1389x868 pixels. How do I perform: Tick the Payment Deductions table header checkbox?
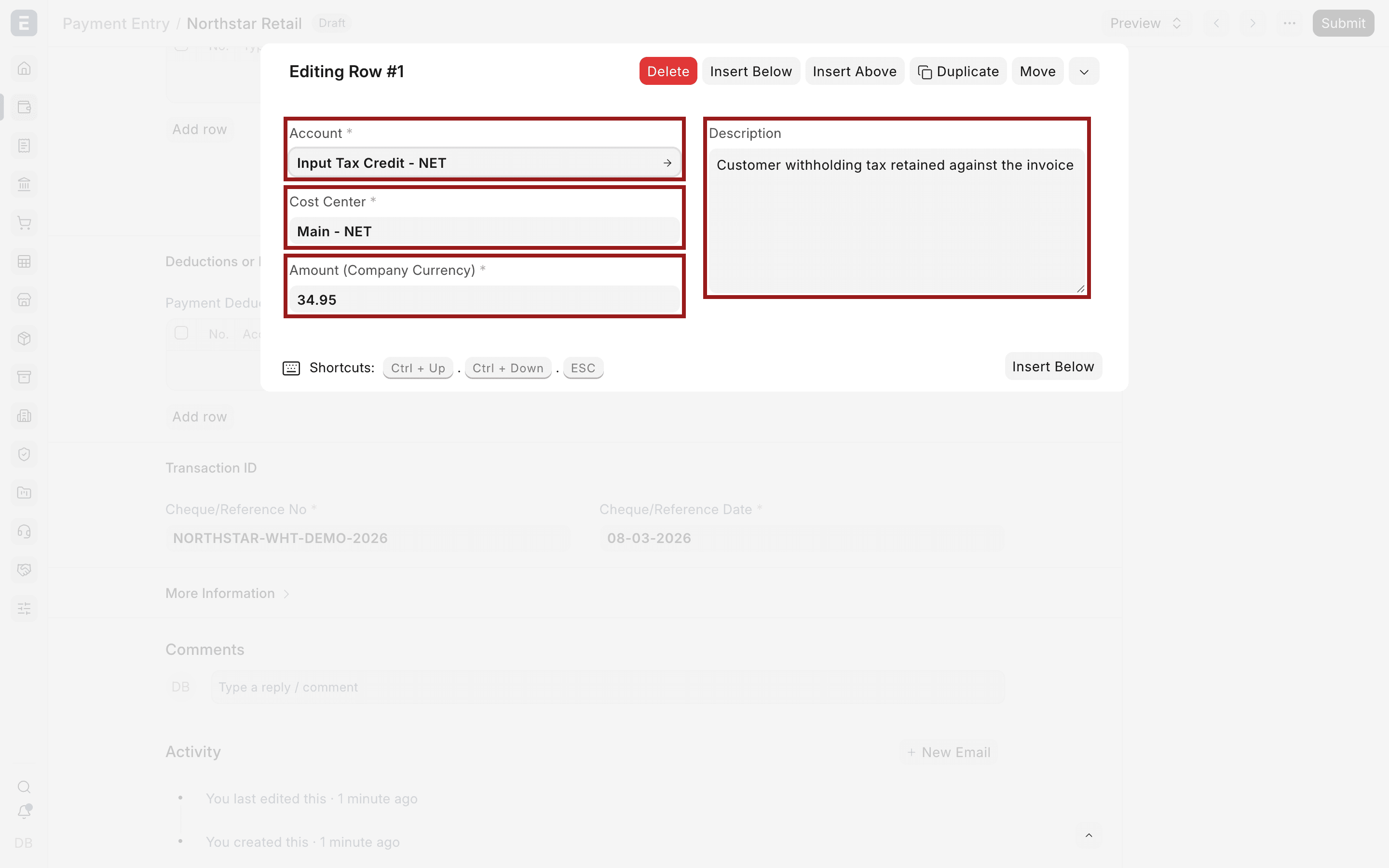(x=181, y=333)
